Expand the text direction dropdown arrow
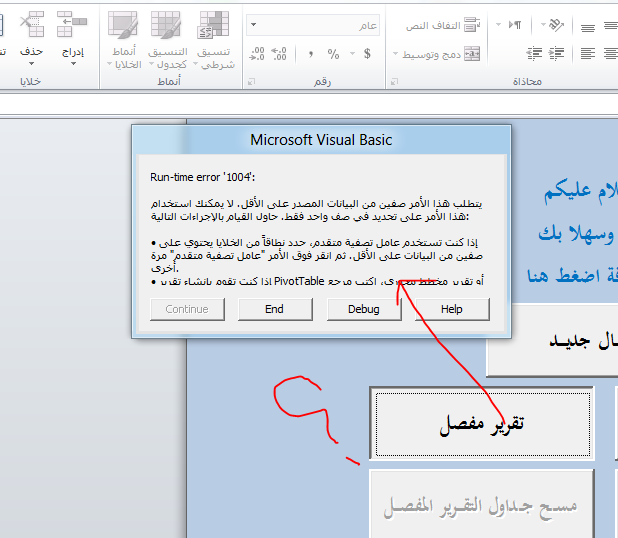The height and width of the screenshot is (538, 618). 498,25
